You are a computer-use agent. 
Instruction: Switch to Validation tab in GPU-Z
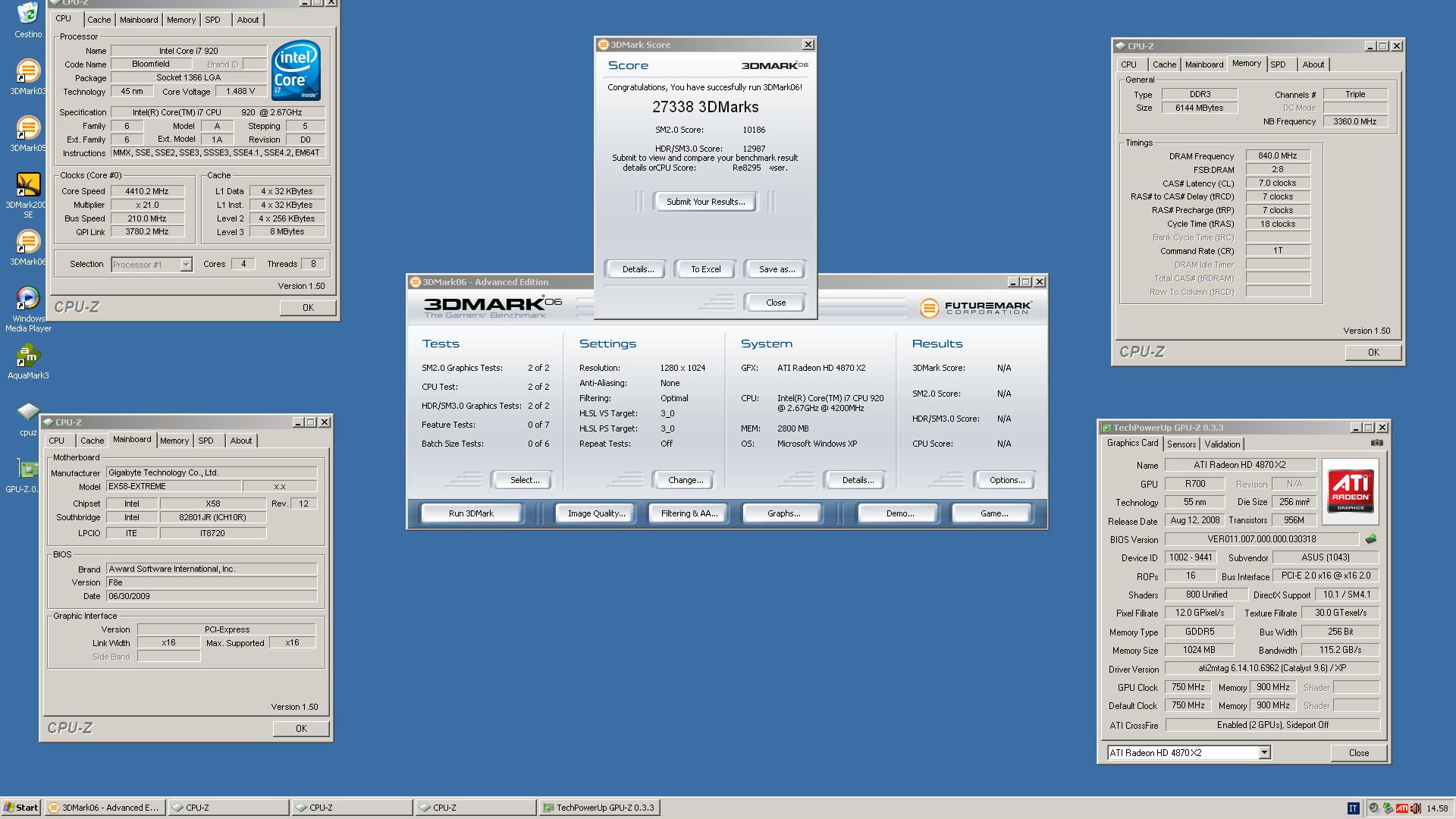[x=1222, y=444]
